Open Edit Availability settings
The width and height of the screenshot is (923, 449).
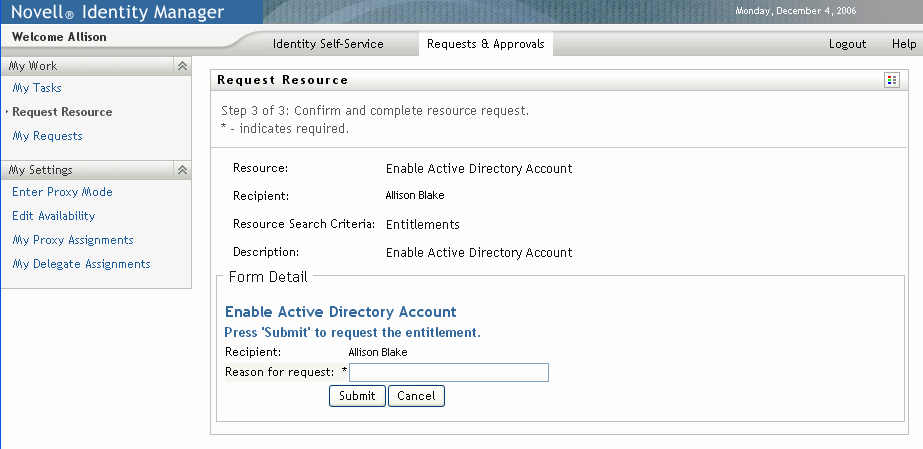[x=54, y=216]
